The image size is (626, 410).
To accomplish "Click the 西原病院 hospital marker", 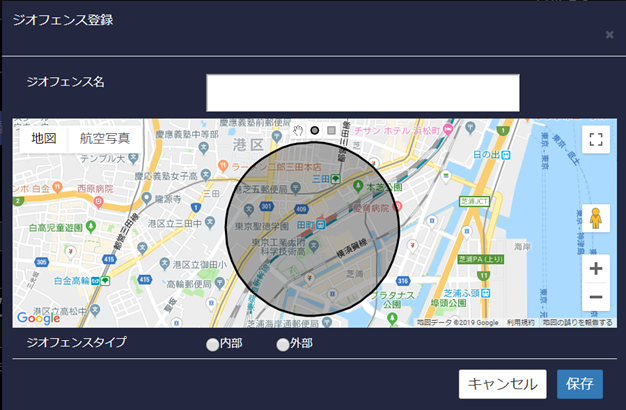I will (x=98, y=202).
